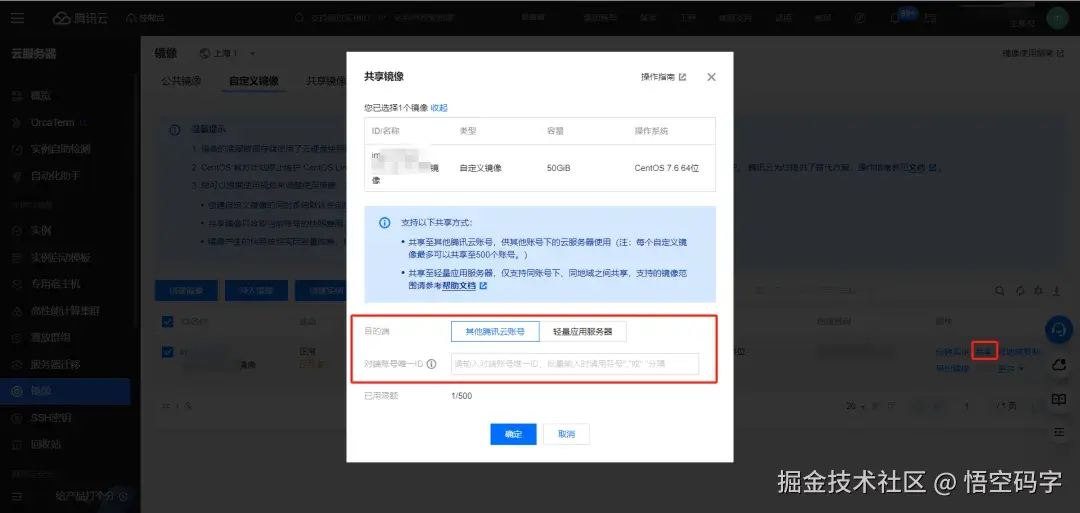The width and height of the screenshot is (1080, 513).
Task: Confirm sharing with 确定 button
Action: tap(513, 435)
